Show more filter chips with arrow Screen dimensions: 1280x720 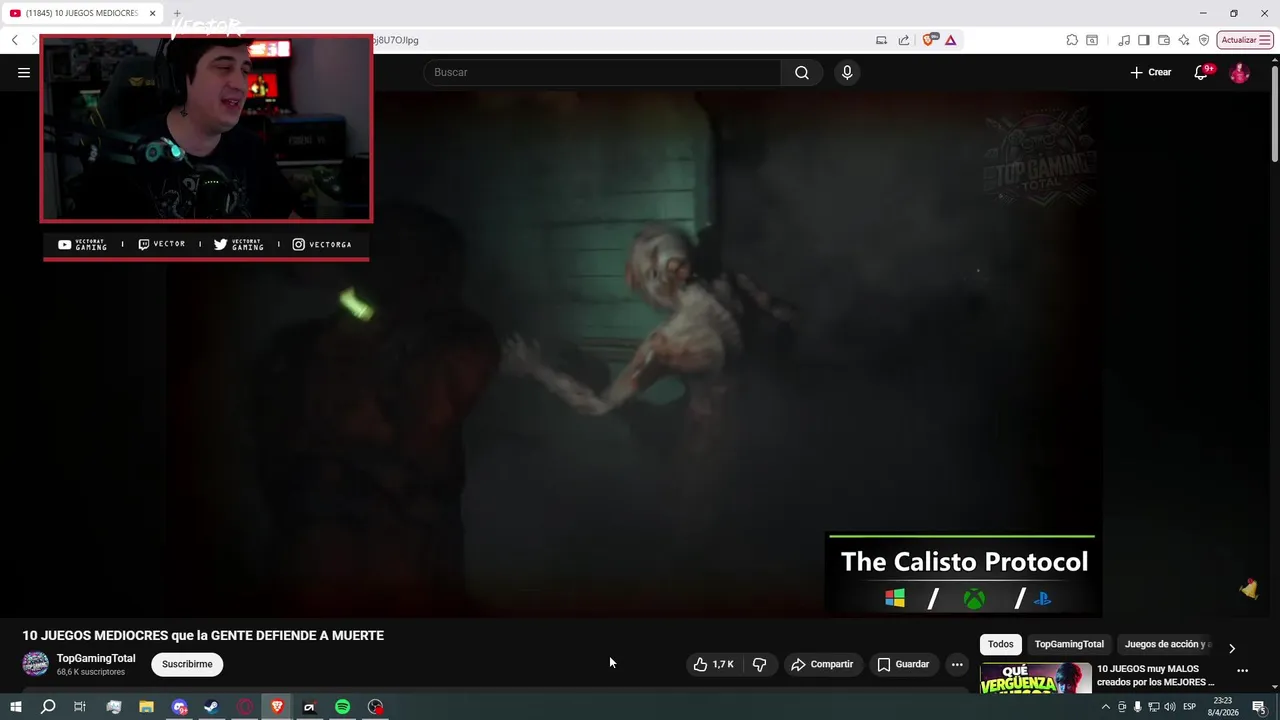pyautogui.click(x=1232, y=648)
